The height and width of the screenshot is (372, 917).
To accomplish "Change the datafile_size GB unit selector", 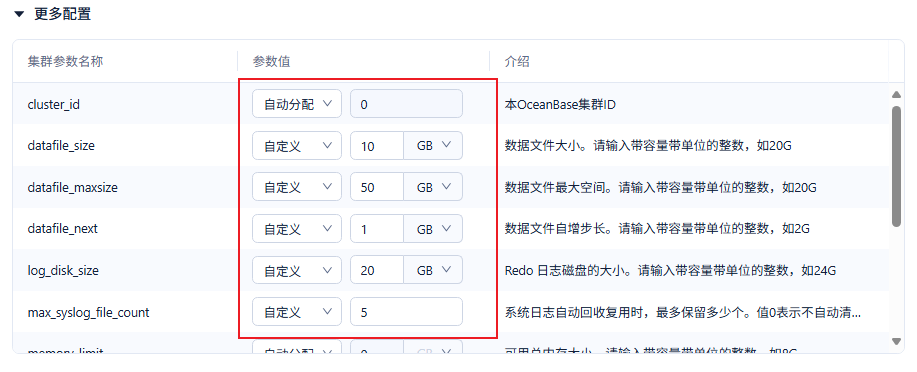I will [x=433, y=146].
